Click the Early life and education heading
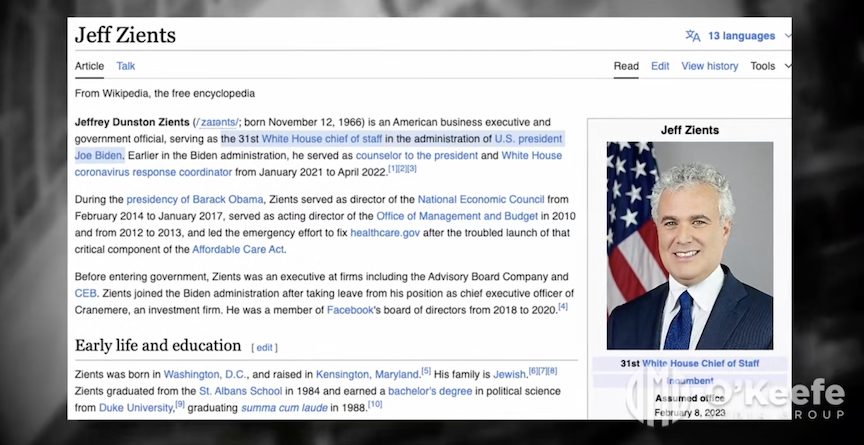Viewport: 864px width, 445px height. click(158, 345)
